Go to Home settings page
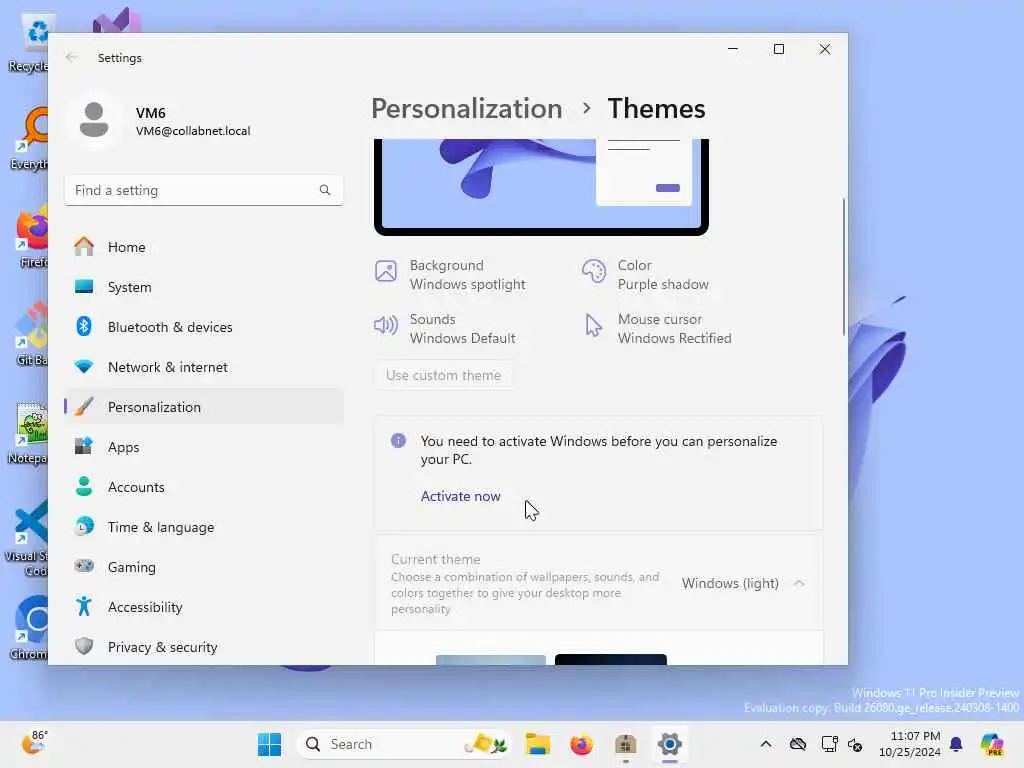This screenshot has width=1024, height=768. point(204,247)
